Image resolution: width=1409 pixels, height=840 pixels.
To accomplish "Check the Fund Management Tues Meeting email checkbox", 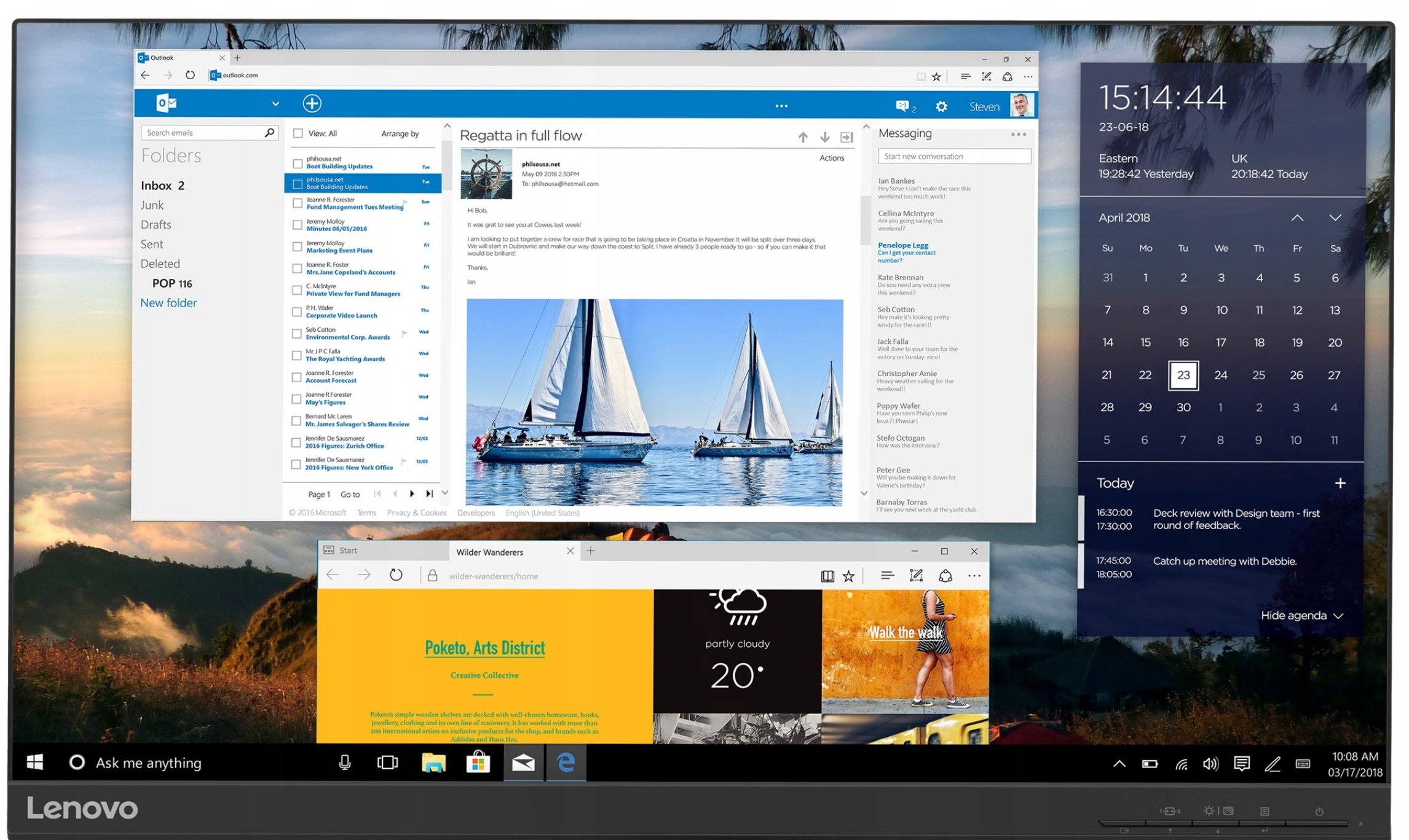I will tap(298, 203).
